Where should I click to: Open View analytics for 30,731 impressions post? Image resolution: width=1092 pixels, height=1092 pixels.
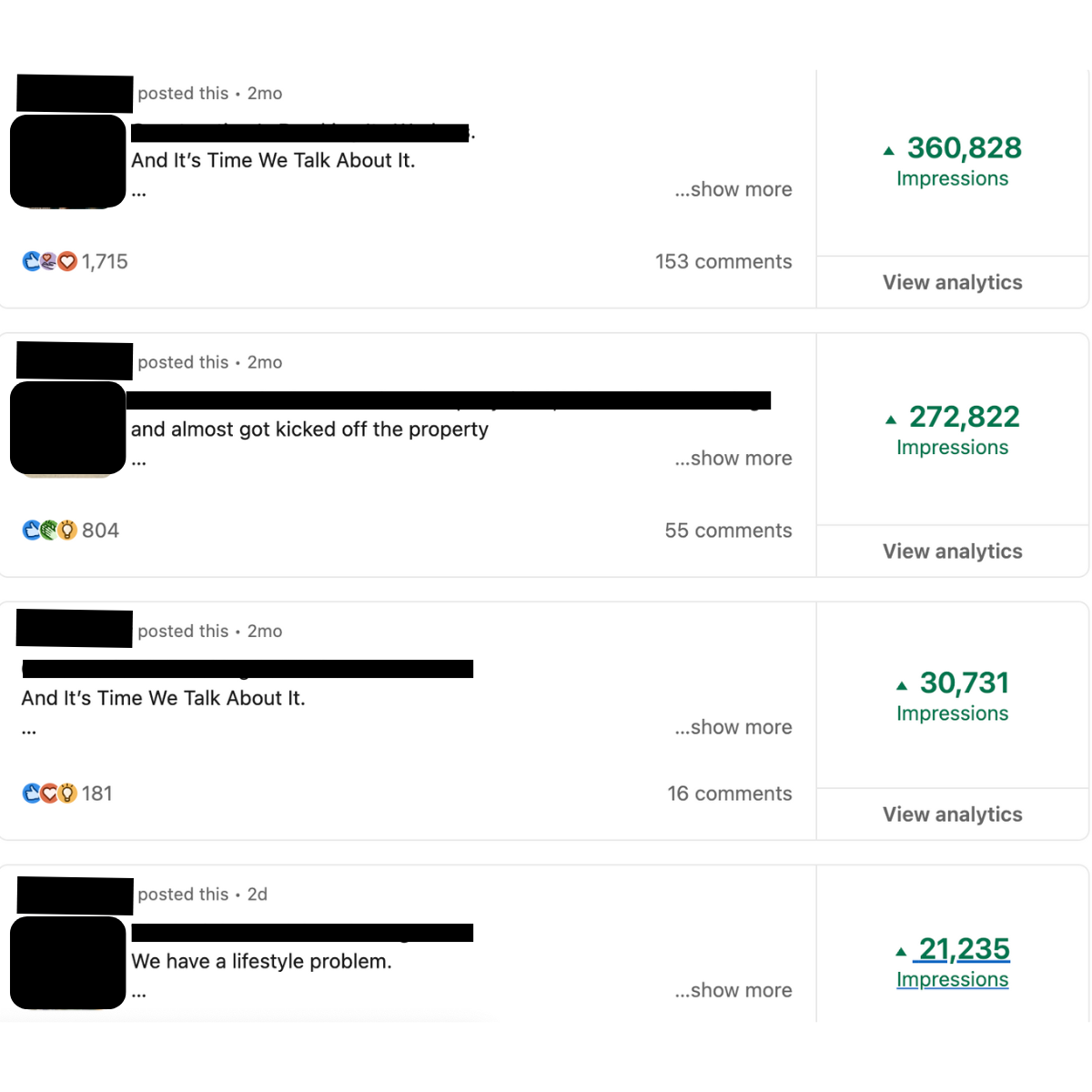[x=952, y=814]
